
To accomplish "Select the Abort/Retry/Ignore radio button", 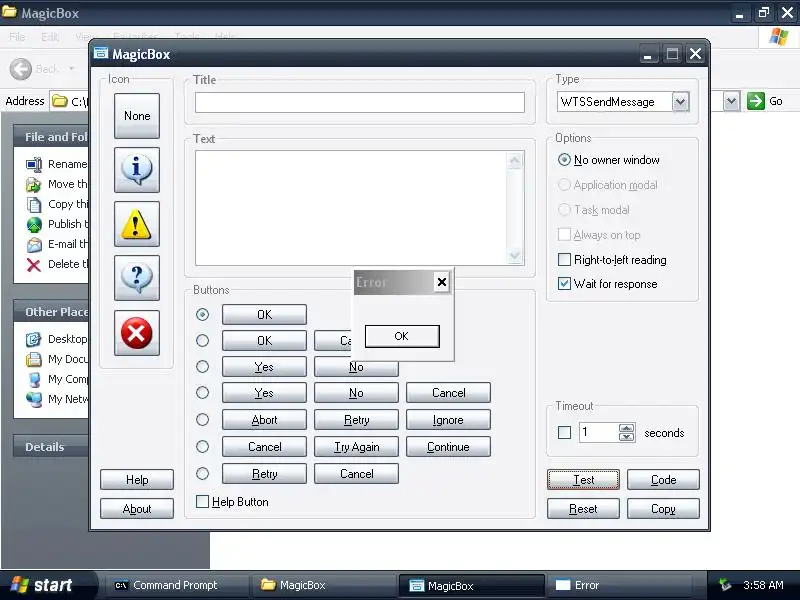I will (203, 419).
